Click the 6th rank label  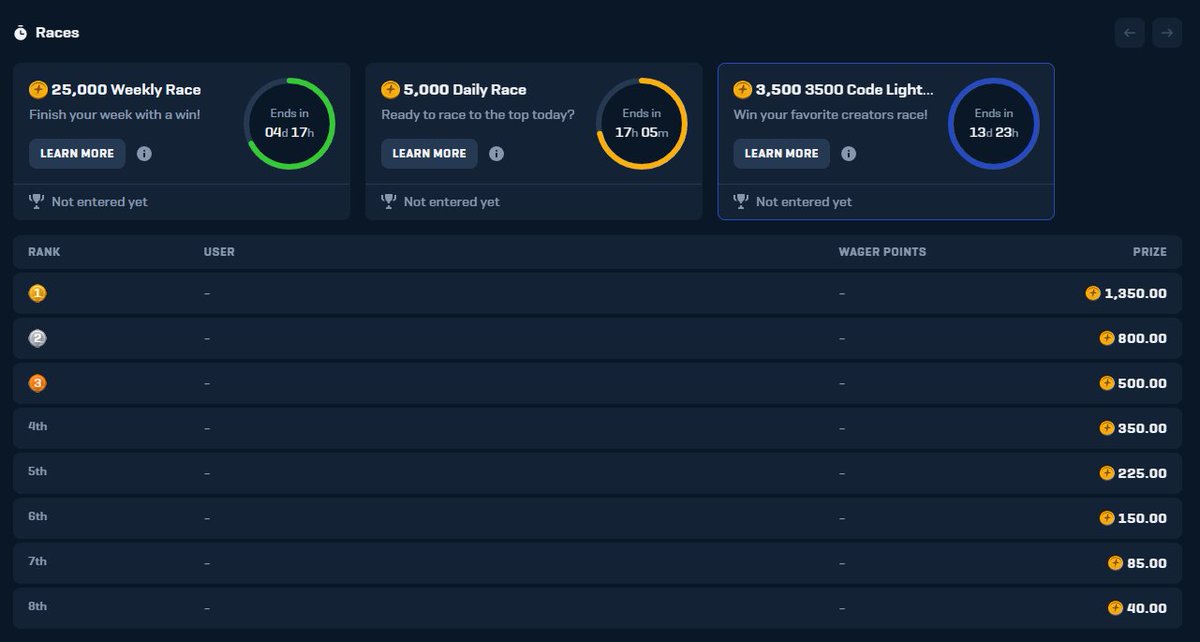pos(38,517)
